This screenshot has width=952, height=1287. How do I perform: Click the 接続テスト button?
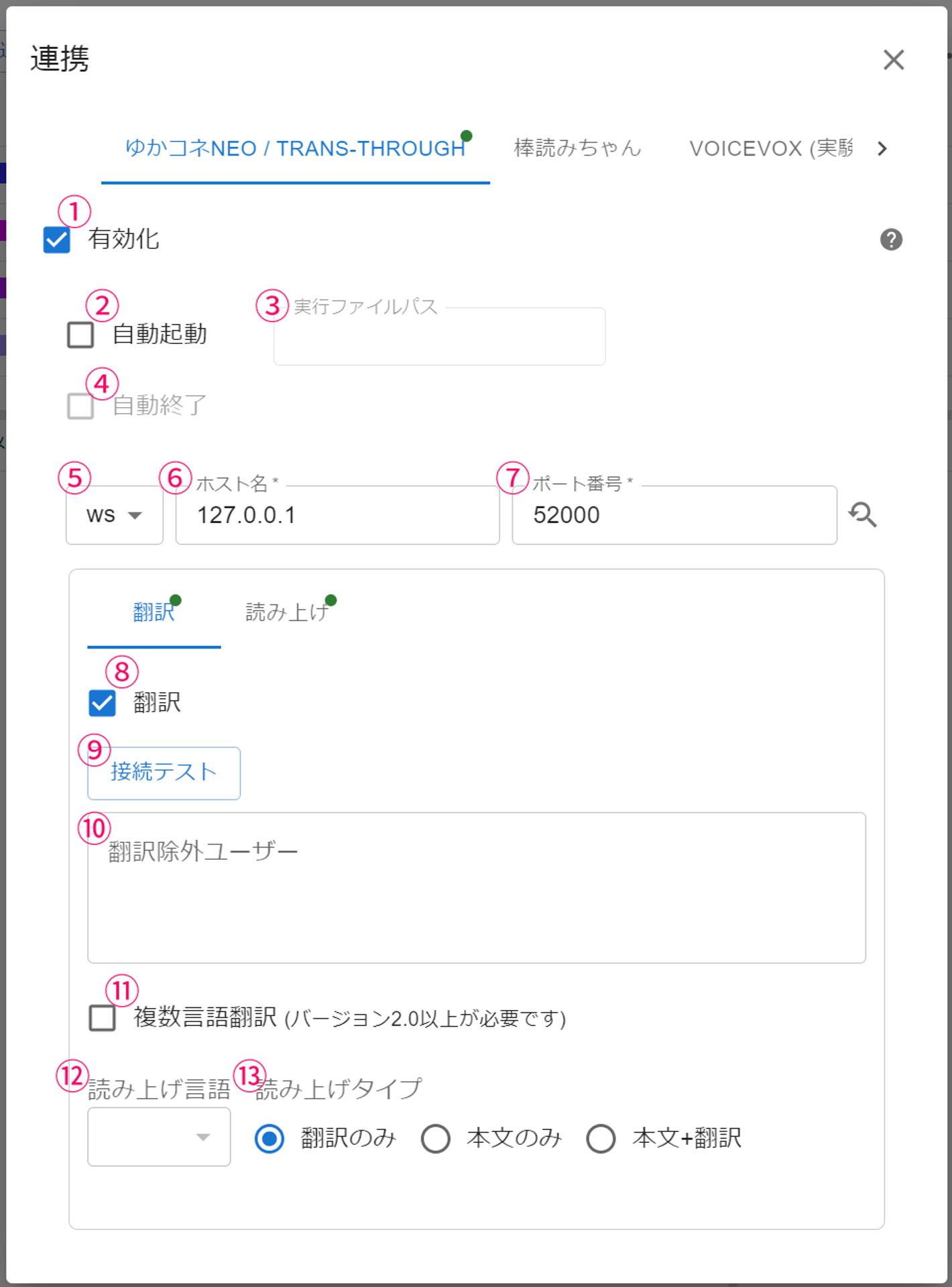tap(164, 773)
